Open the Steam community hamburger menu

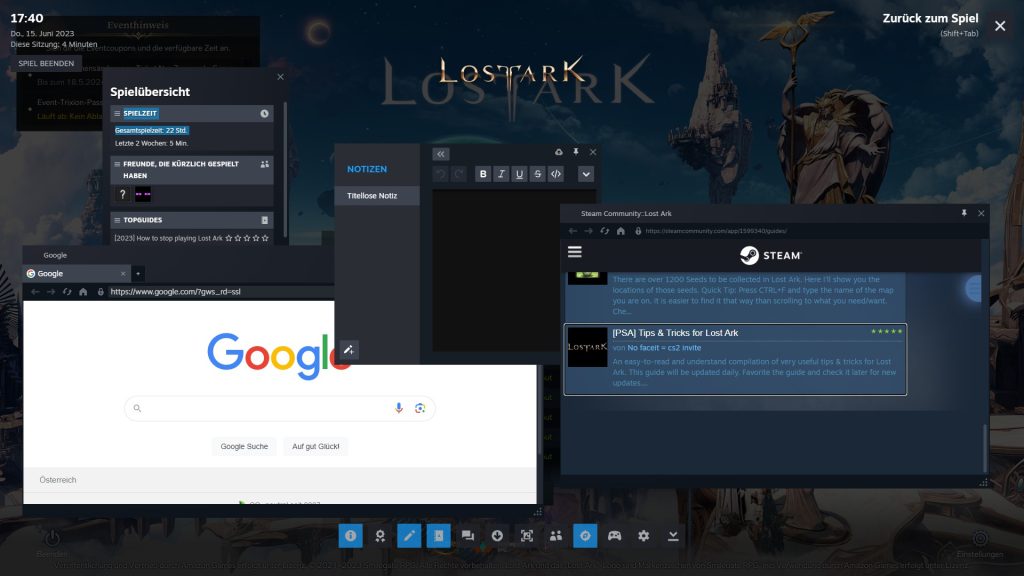click(574, 253)
